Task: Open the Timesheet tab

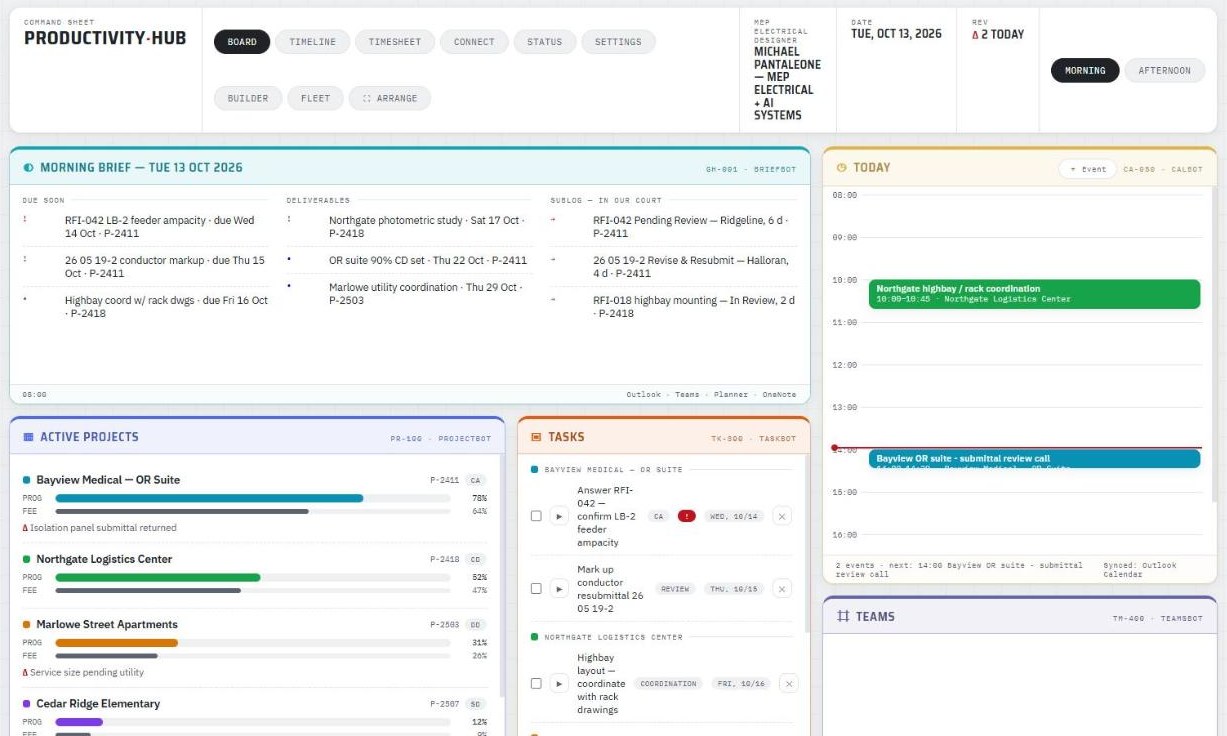Action: coord(395,42)
